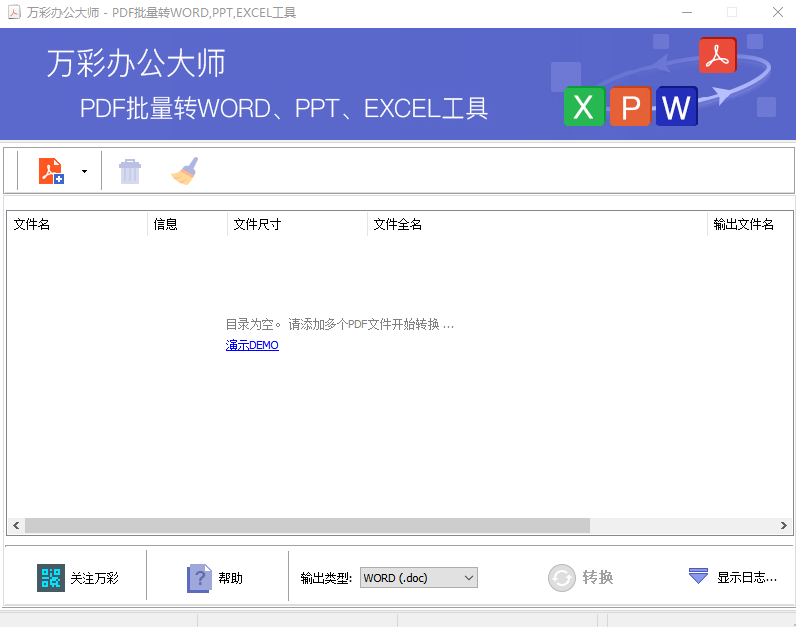Click the 关注万彩 button label
Screen dimensions: 796x627
click(x=94, y=578)
